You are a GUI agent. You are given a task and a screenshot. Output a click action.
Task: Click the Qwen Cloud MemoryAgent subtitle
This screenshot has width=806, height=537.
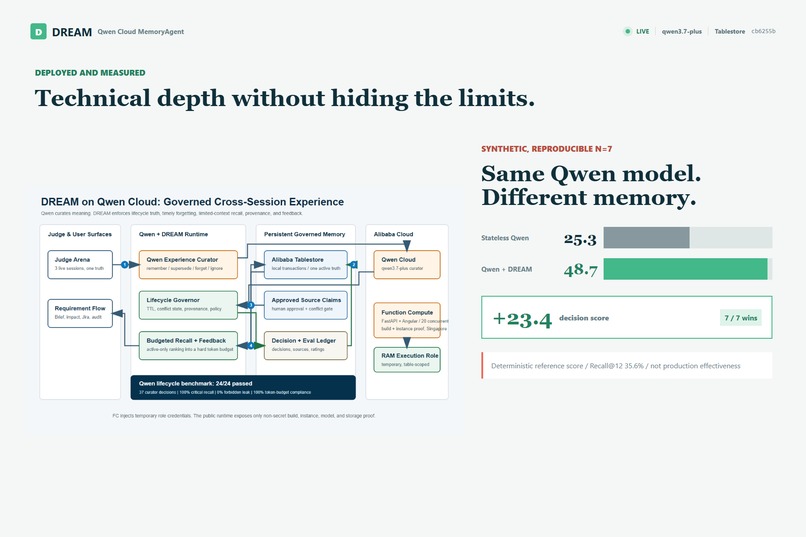click(141, 31)
